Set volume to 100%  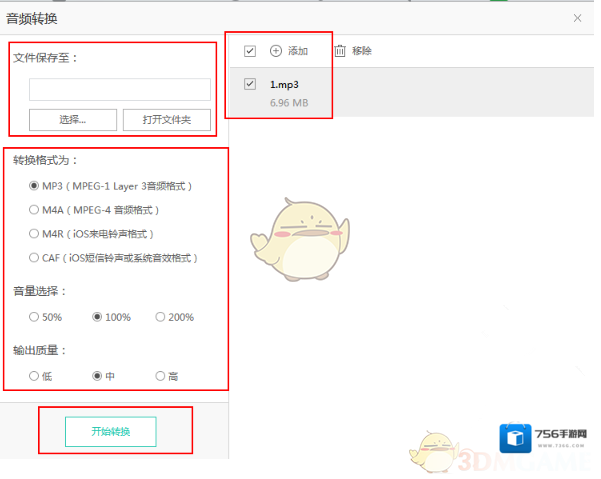97,317
